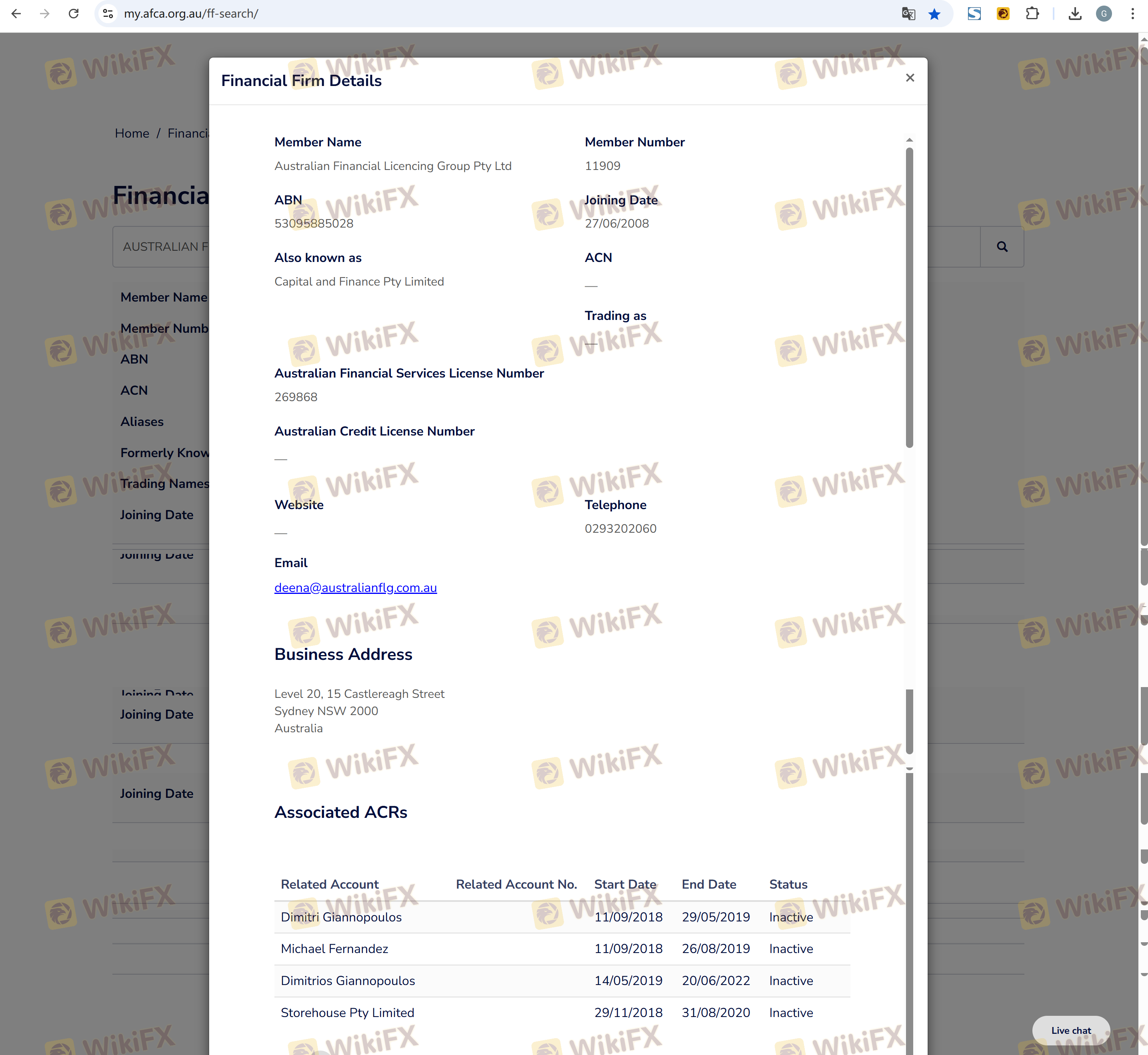The height and width of the screenshot is (1055, 1148).
Task: Close the Financial Firm Details dialog
Action: (910, 78)
